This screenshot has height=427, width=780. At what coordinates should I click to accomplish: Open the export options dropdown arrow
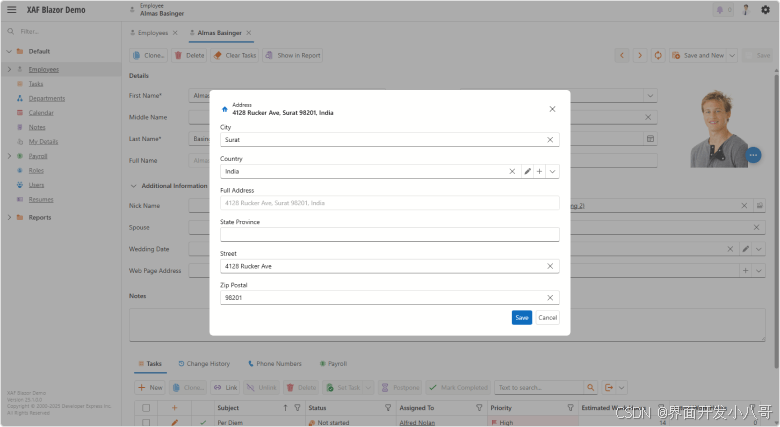(621, 387)
